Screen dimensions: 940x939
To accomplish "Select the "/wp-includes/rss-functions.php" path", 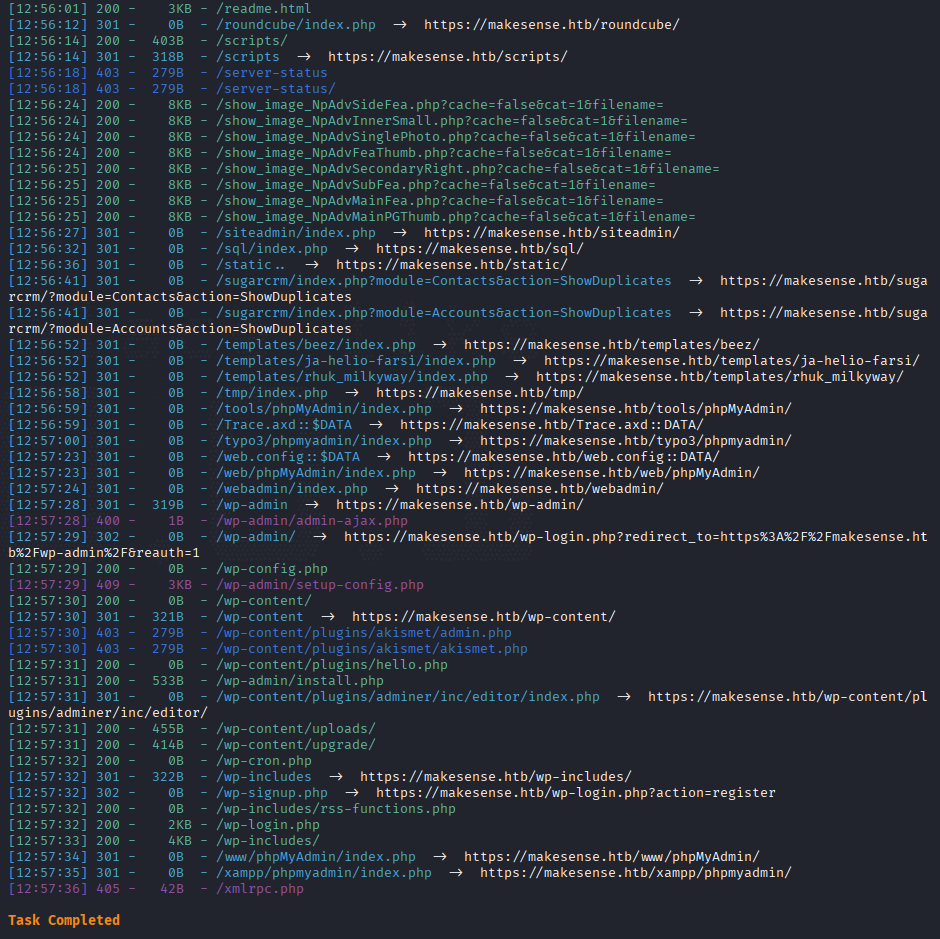I will tap(336, 809).
